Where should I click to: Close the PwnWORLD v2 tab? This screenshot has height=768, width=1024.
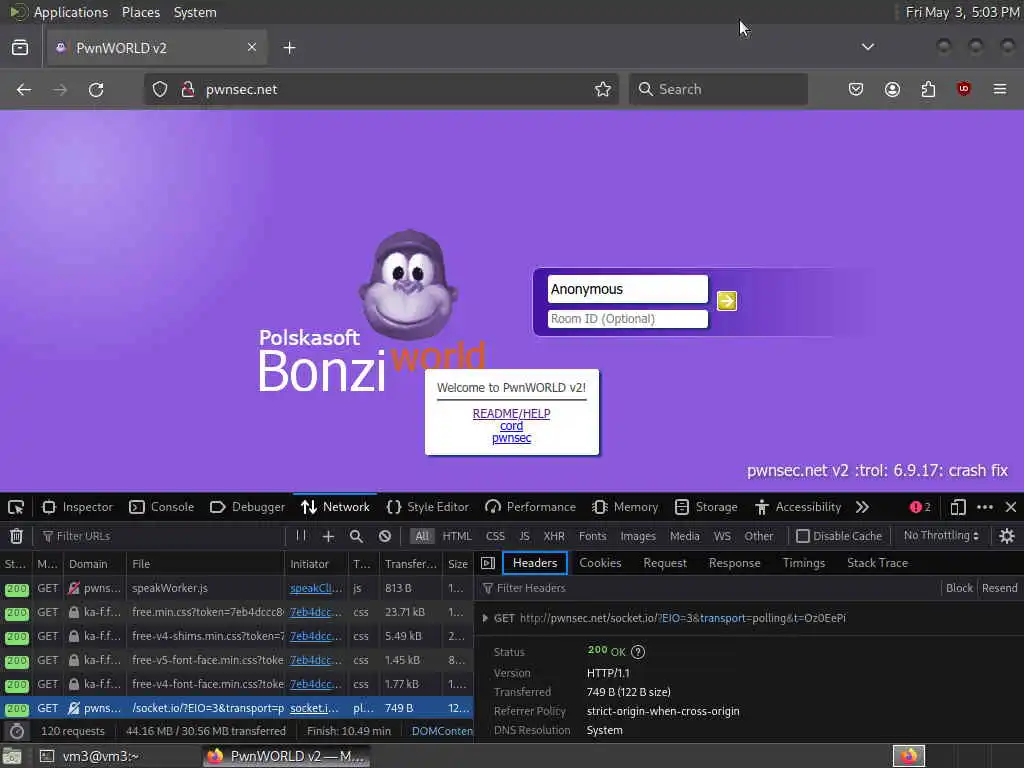pos(252,47)
